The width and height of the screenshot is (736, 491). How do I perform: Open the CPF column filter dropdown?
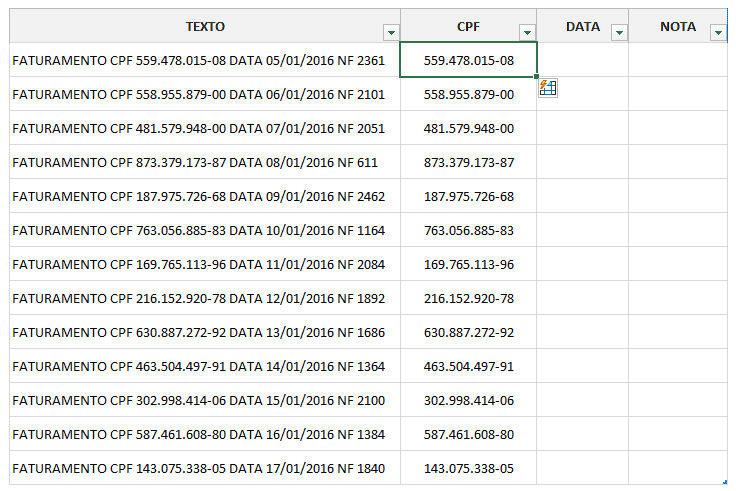pos(527,32)
